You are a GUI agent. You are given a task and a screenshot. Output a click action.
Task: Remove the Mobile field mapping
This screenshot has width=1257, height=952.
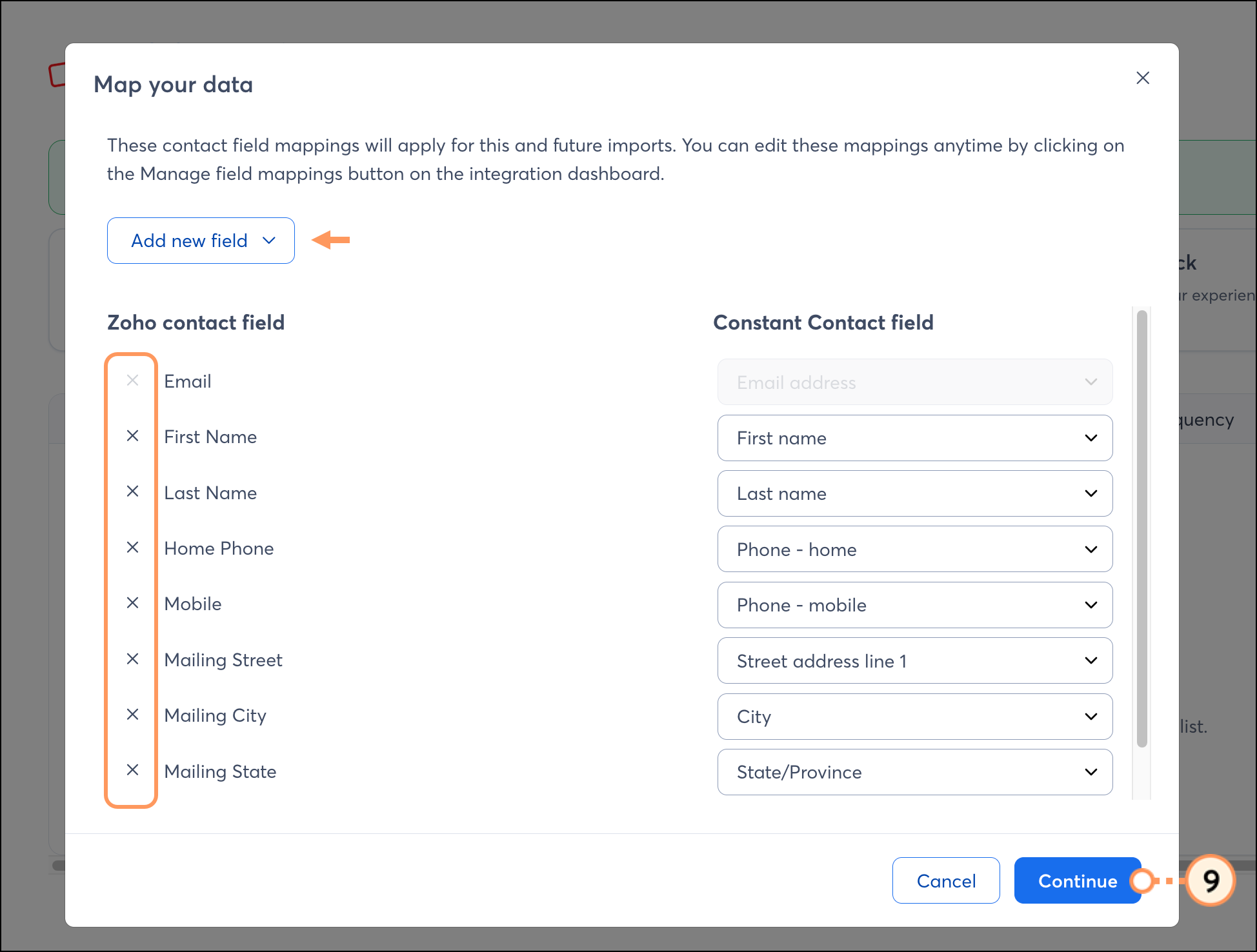[x=132, y=603]
